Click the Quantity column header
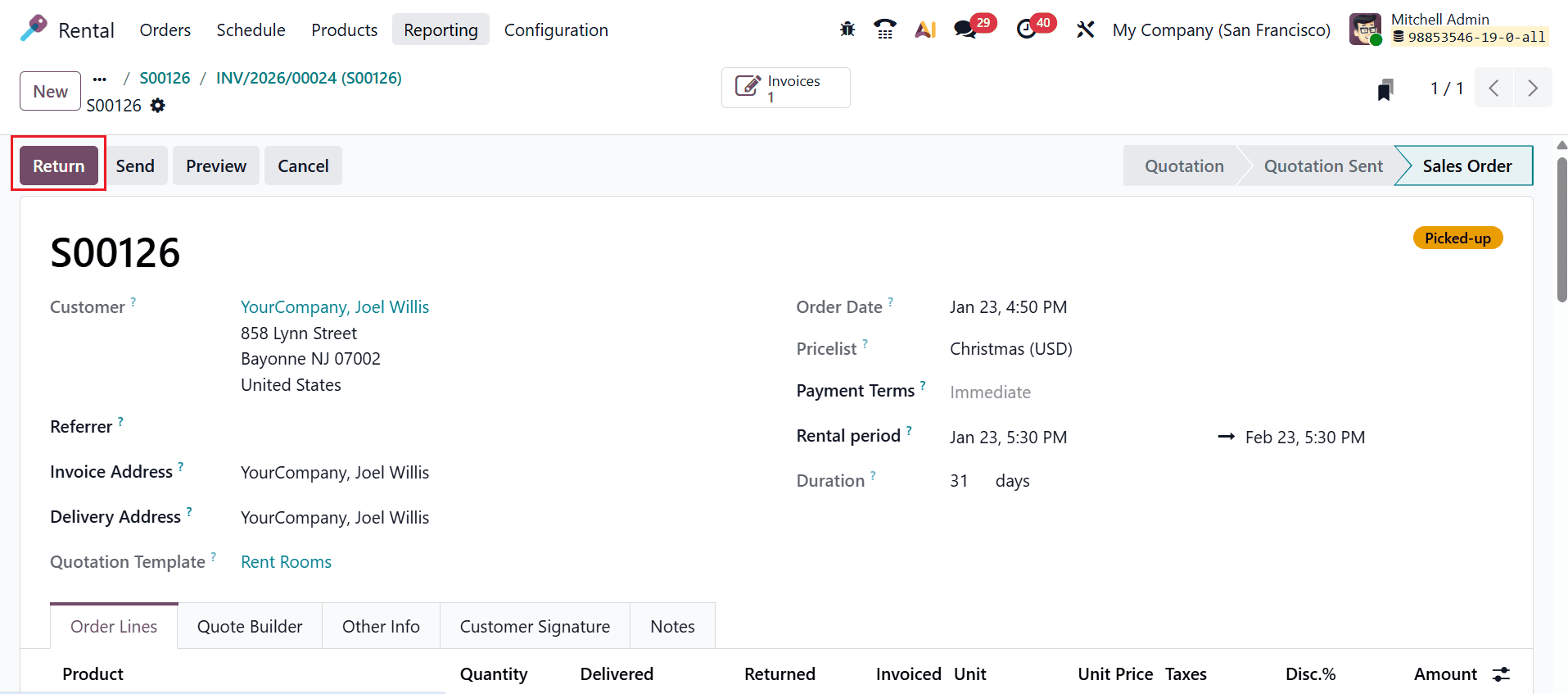Viewport: 1568px width, 694px height. tap(494, 674)
